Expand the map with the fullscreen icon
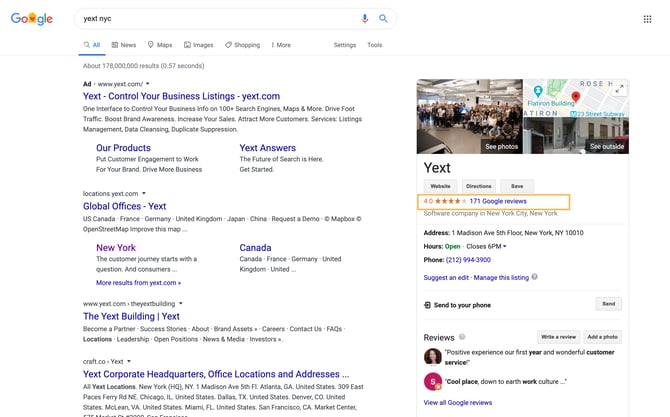The image size is (670, 417). 620,89
